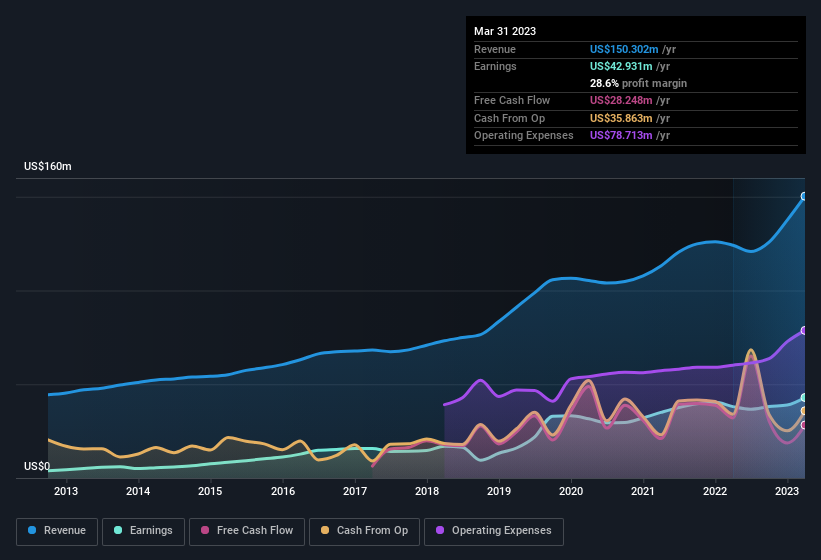Image resolution: width=821 pixels, height=560 pixels.
Task: Toggle the Operating Expenses legend button
Action: [493, 531]
